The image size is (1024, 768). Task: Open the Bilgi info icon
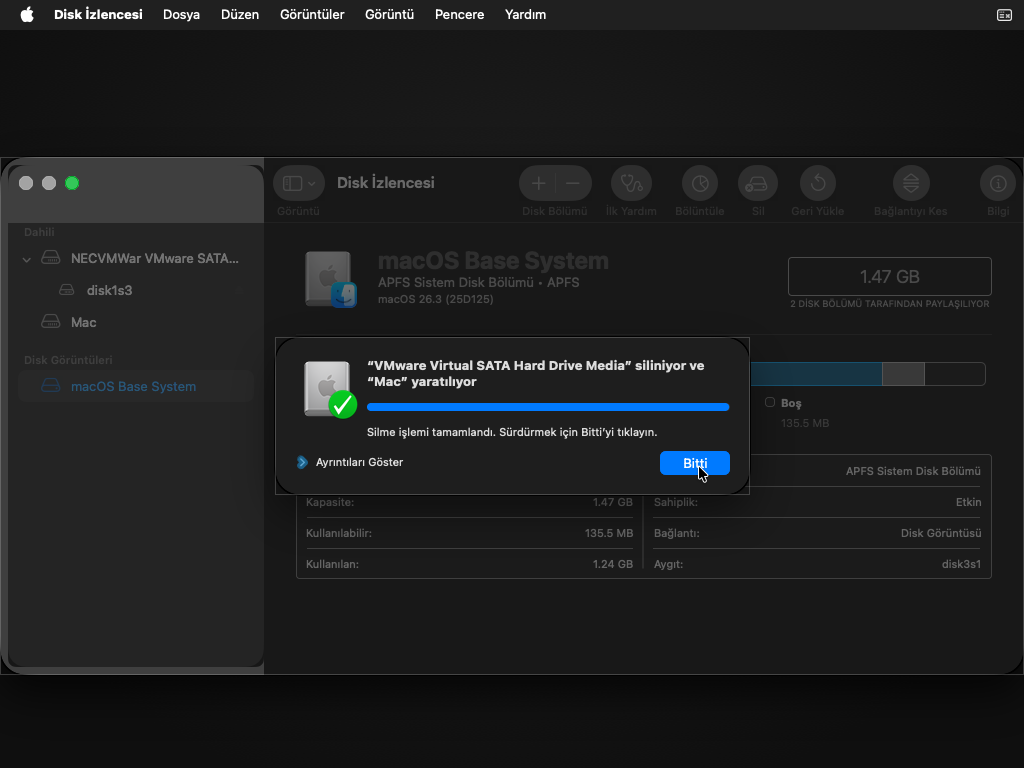998,184
